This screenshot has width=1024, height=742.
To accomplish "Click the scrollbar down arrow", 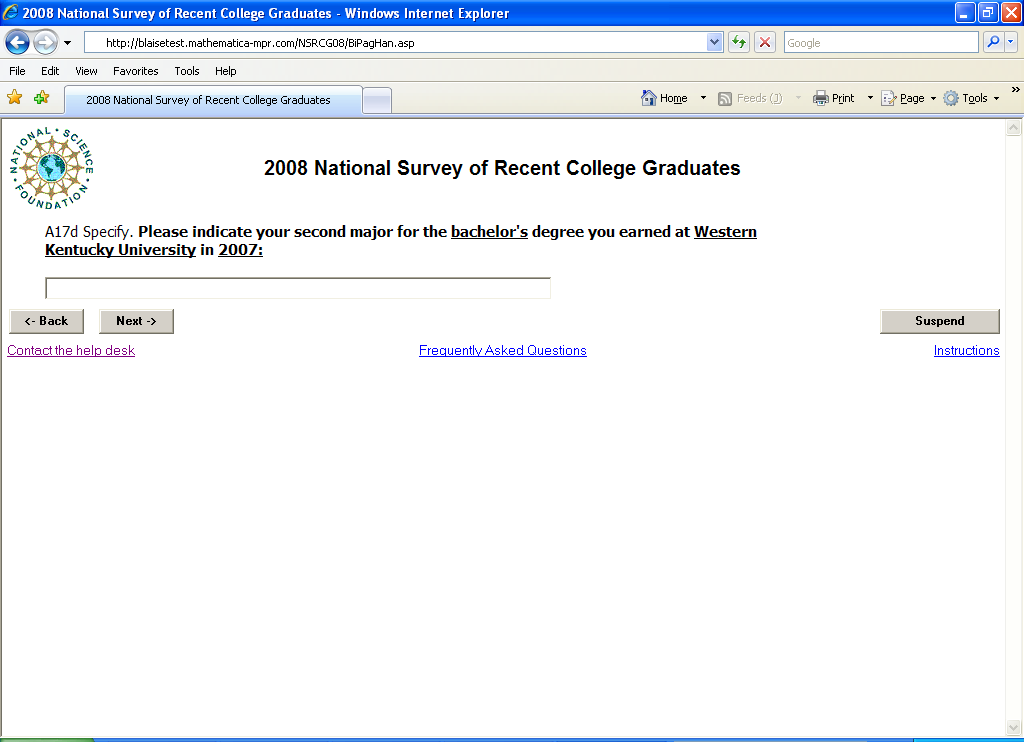I will (x=1014, y=727).
